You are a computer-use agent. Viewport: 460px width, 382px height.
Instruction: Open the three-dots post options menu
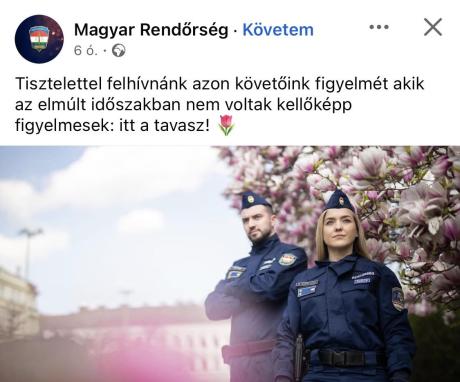coord(379,27)
